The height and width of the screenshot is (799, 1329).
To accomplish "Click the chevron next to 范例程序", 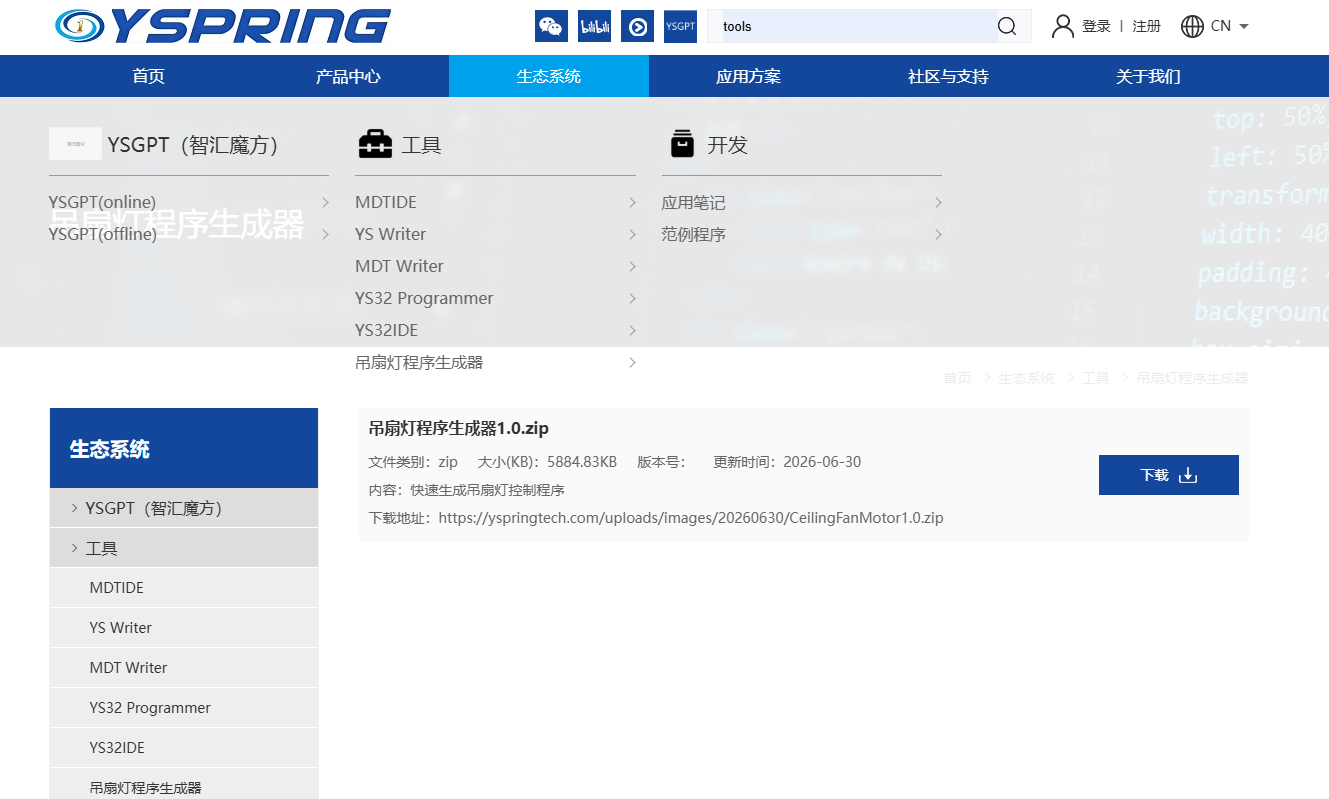I will pyautogui.click(x=939, y=234).
